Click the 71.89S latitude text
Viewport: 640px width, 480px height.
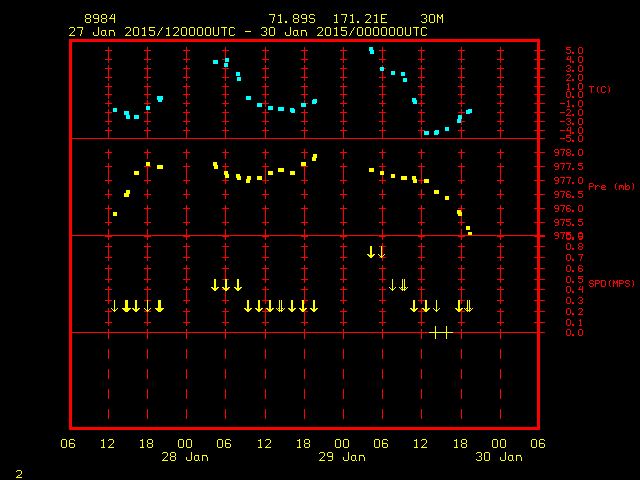click(x=292, y=19)
